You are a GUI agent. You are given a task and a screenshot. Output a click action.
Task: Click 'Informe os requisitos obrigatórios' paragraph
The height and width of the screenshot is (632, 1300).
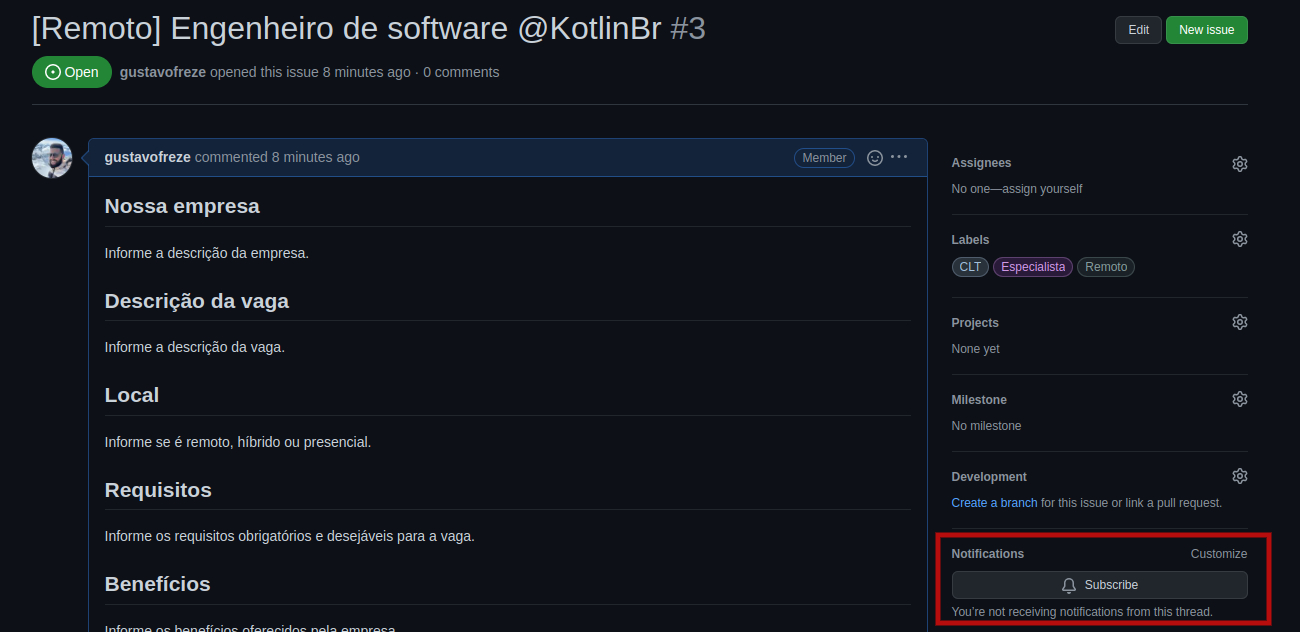(x=290, y=536)
